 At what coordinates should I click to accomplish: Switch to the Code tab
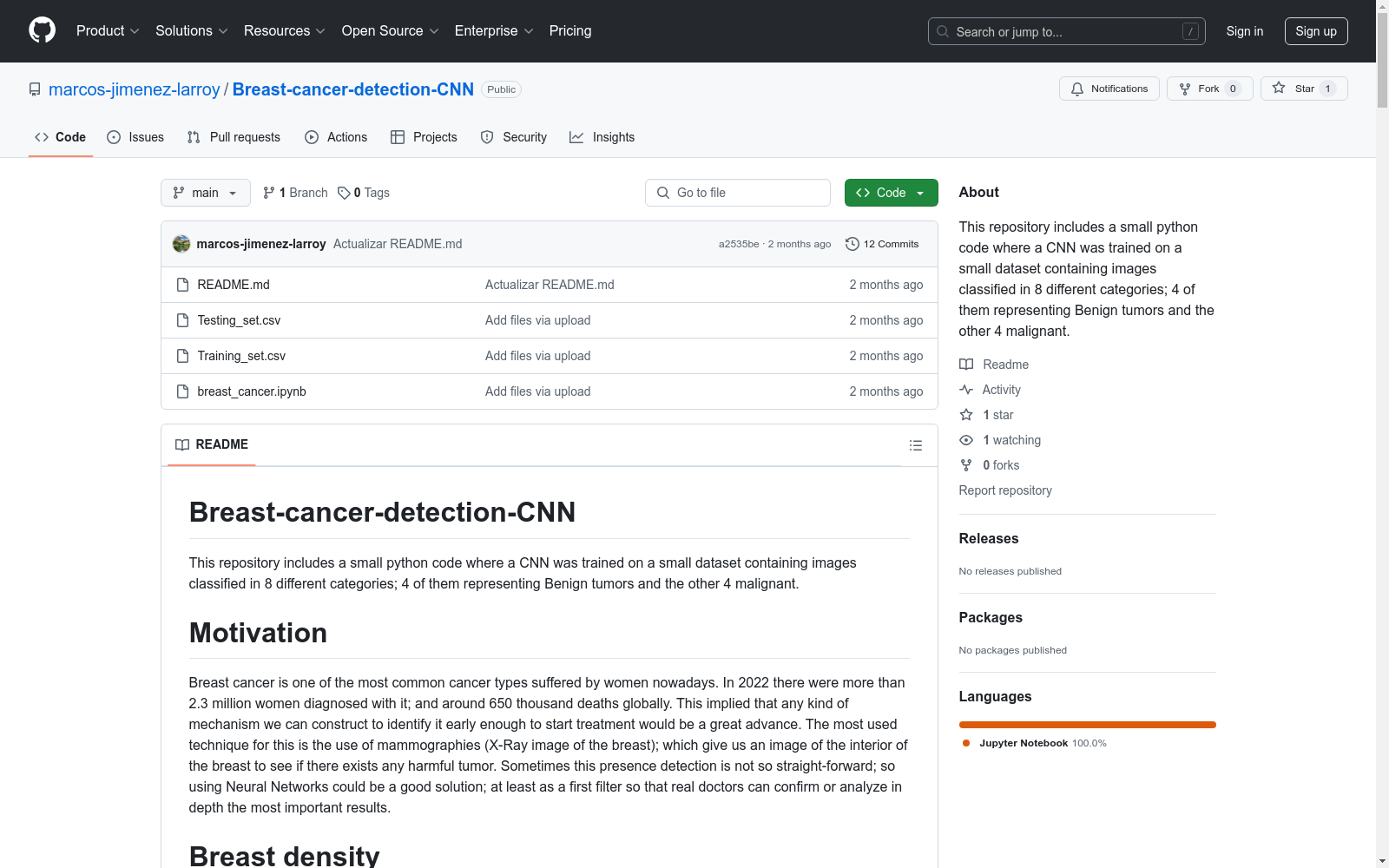[61, 137]
